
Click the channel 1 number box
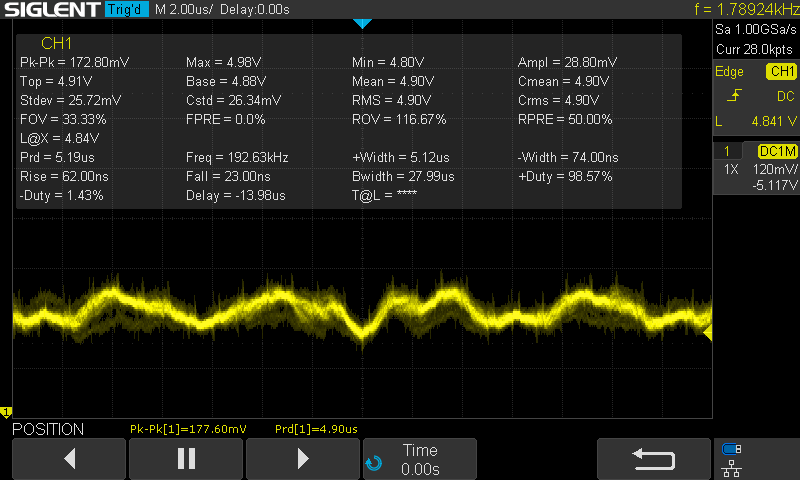coord(727,151)
